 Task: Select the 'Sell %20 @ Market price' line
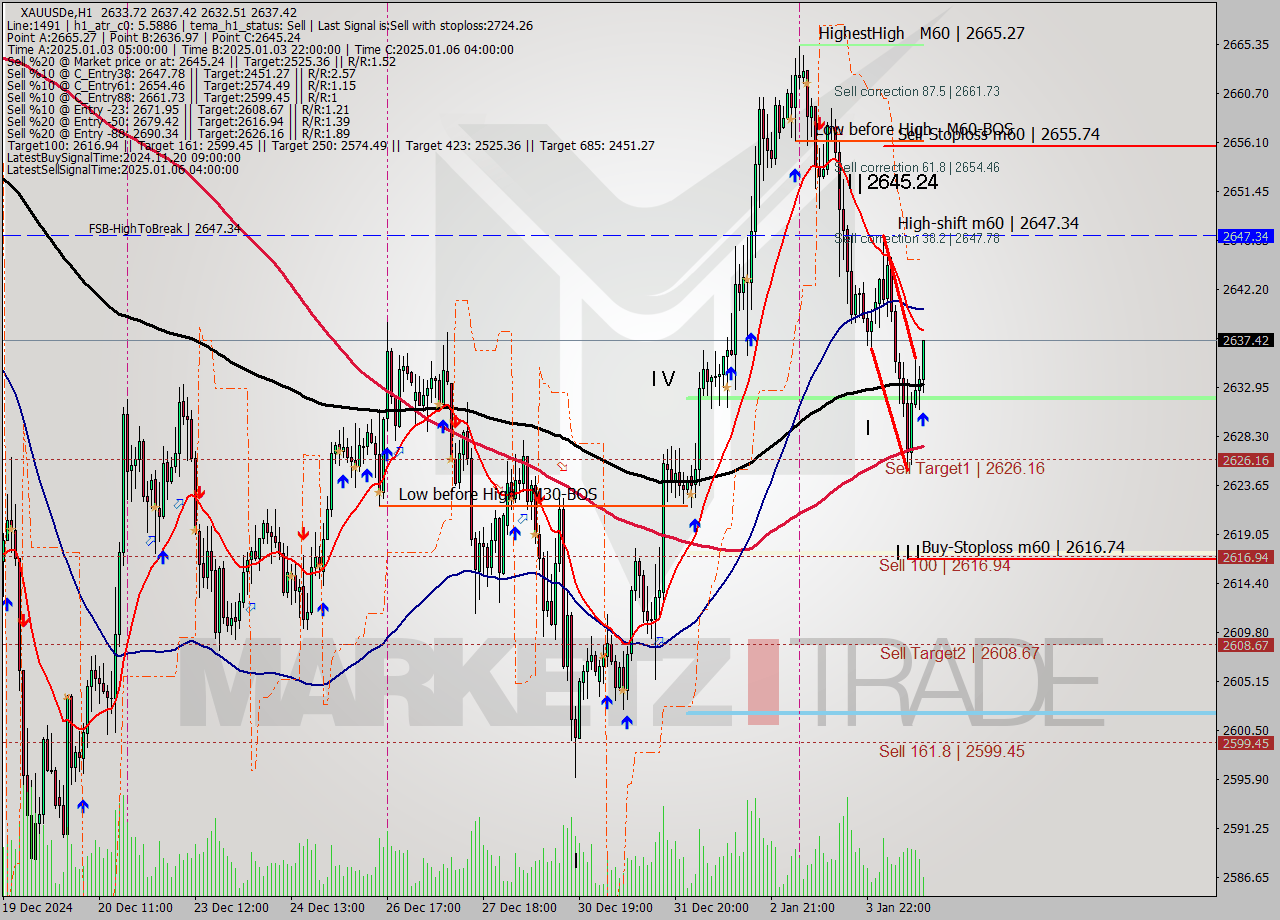(201, 61)
